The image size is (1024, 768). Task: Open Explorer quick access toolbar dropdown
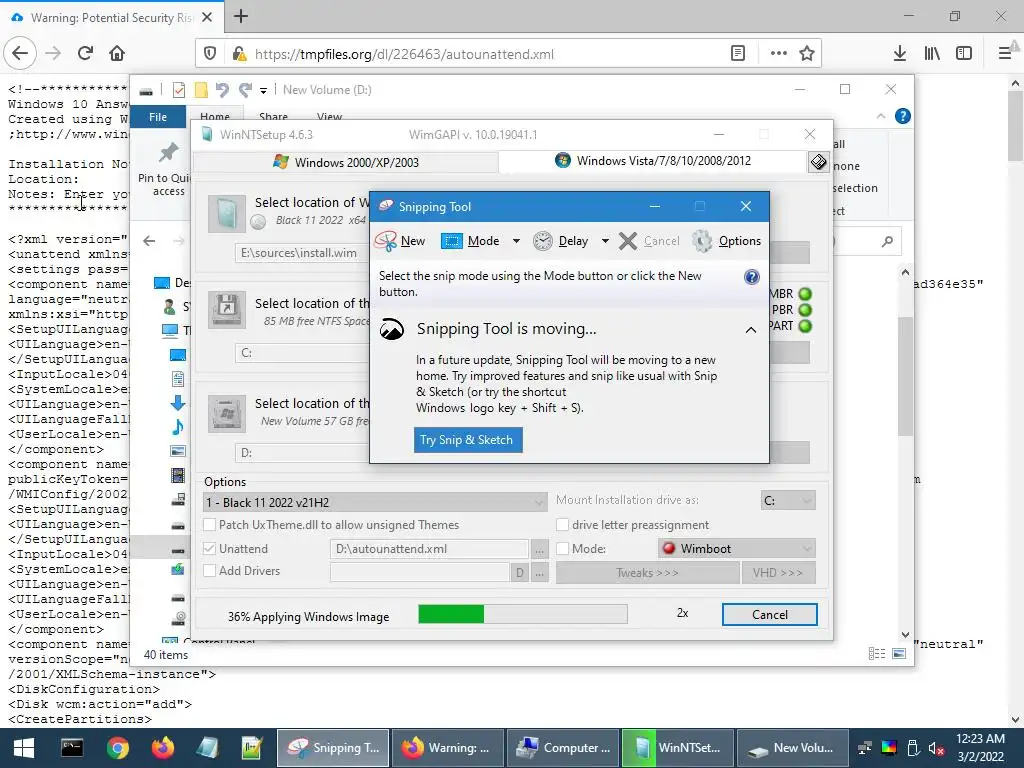[263, 90]
